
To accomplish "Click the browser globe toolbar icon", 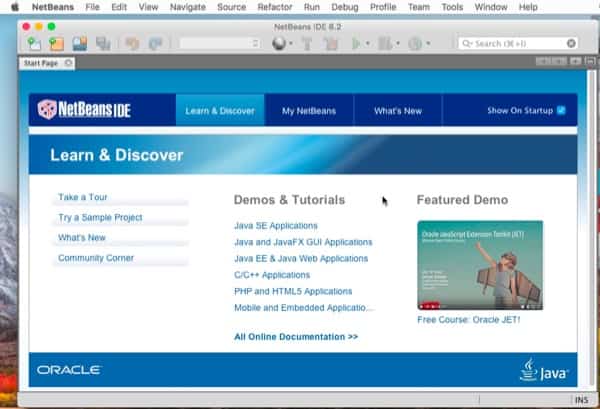I will (279, 43).
